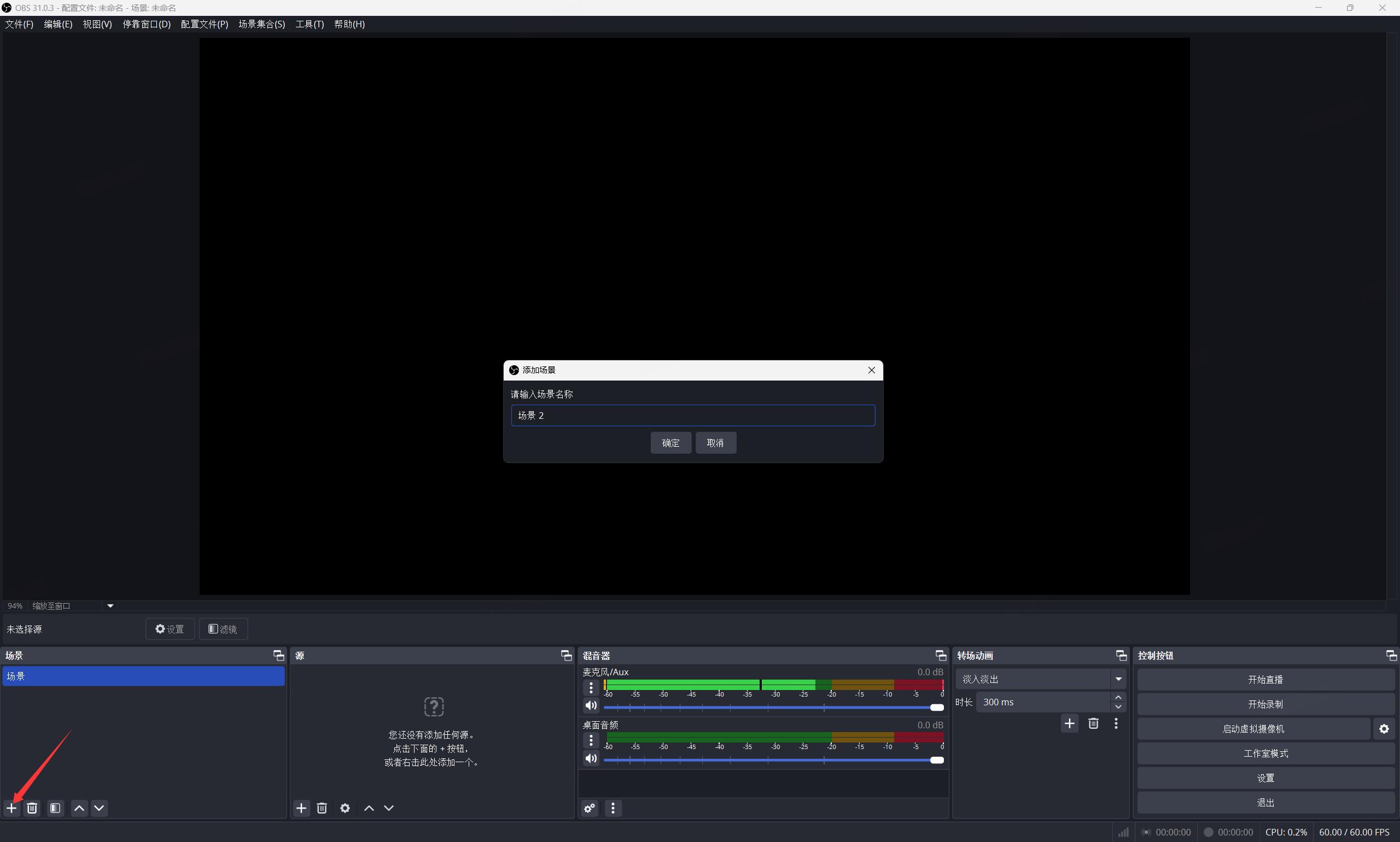Open source properties gear icon
This screenshot has height=842, width=1400.
coord(345,808)
